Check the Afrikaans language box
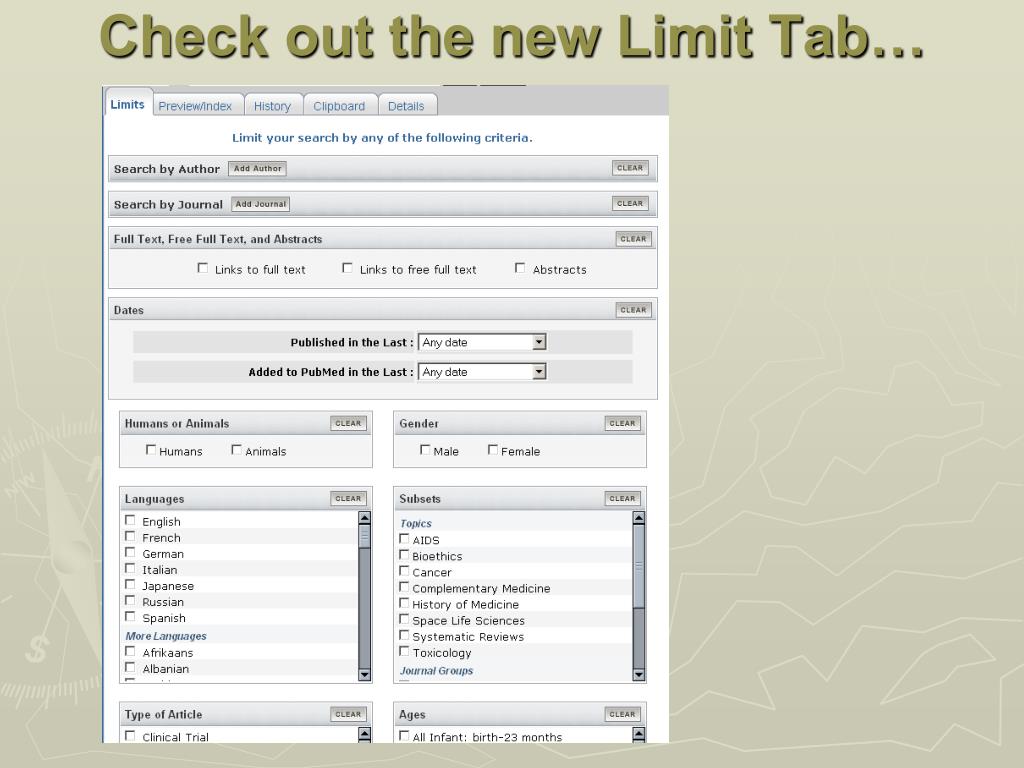The image size is (1024, 768). coord(130,651)
